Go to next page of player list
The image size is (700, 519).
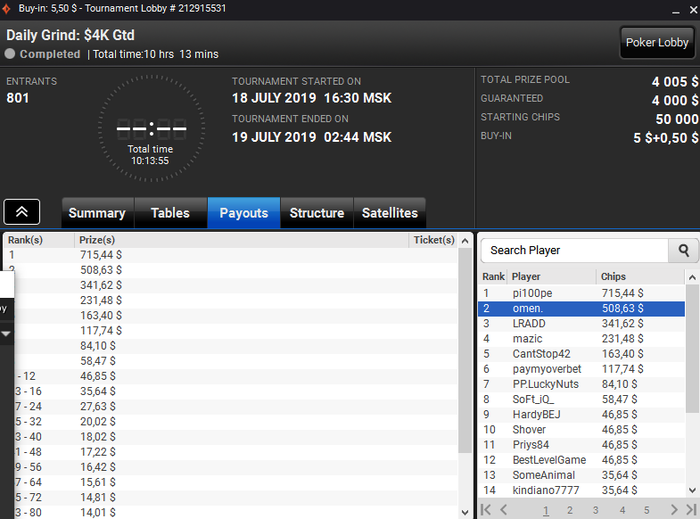click(x=674, y=509)
